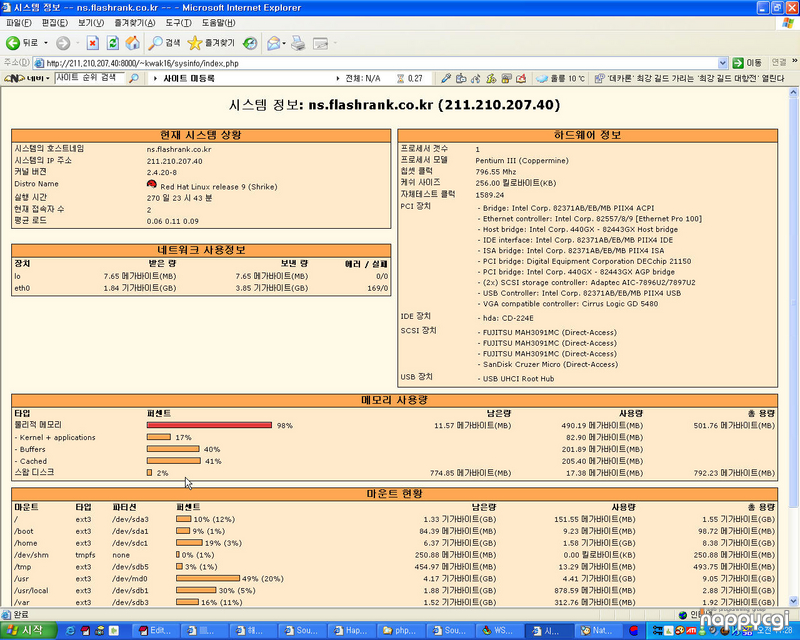Screen dimensions: 800x640
Task: Select the /dev/md0 partition text
Action: (x=130, y=579)
